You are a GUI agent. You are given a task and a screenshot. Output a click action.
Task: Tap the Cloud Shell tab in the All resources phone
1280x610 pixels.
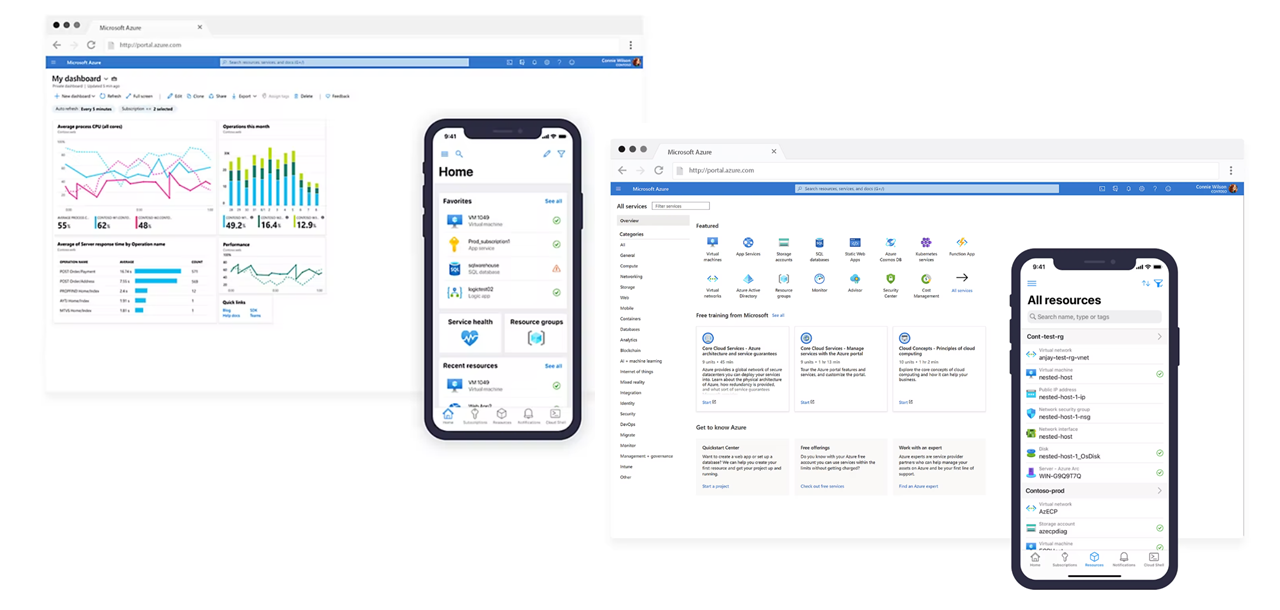click(x=1153, y=559)
